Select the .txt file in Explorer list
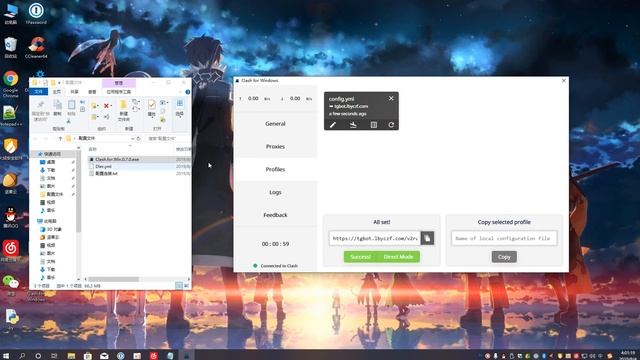The width and height of the screenshot is (640, 360). pyautogui.click(x=107, y=173)
